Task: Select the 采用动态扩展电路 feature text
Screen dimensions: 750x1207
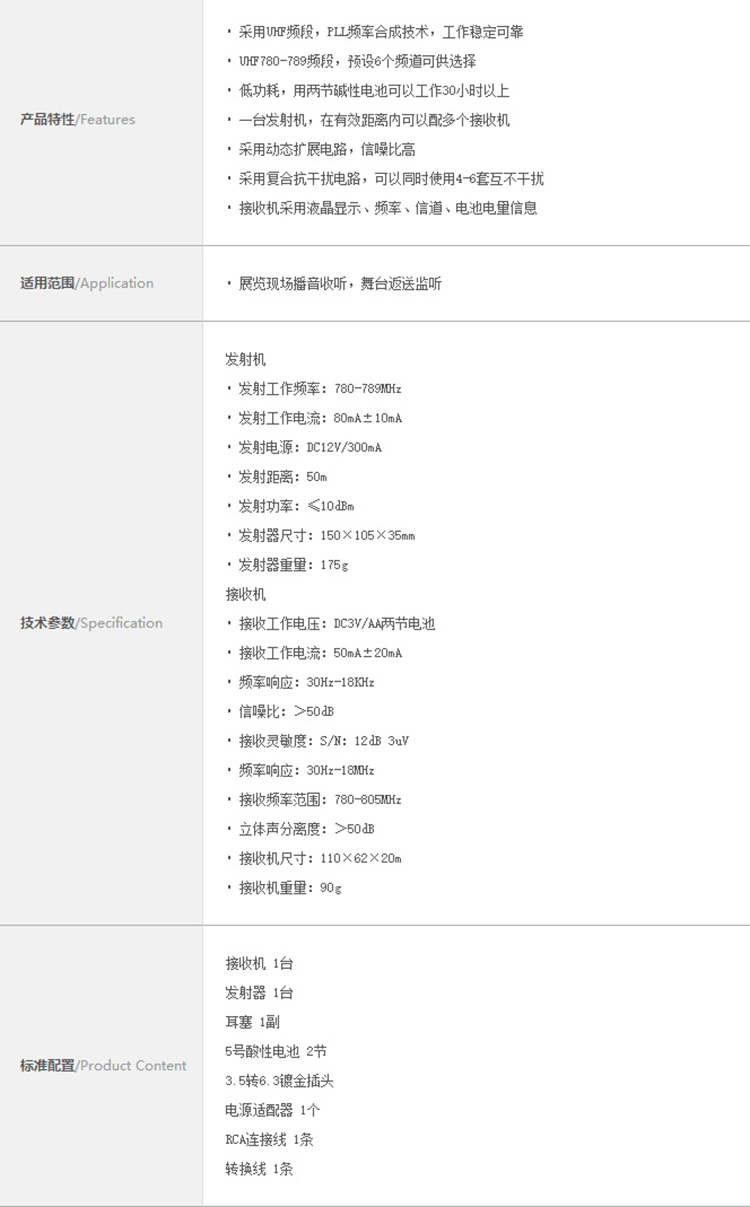Action: [326, 149]
